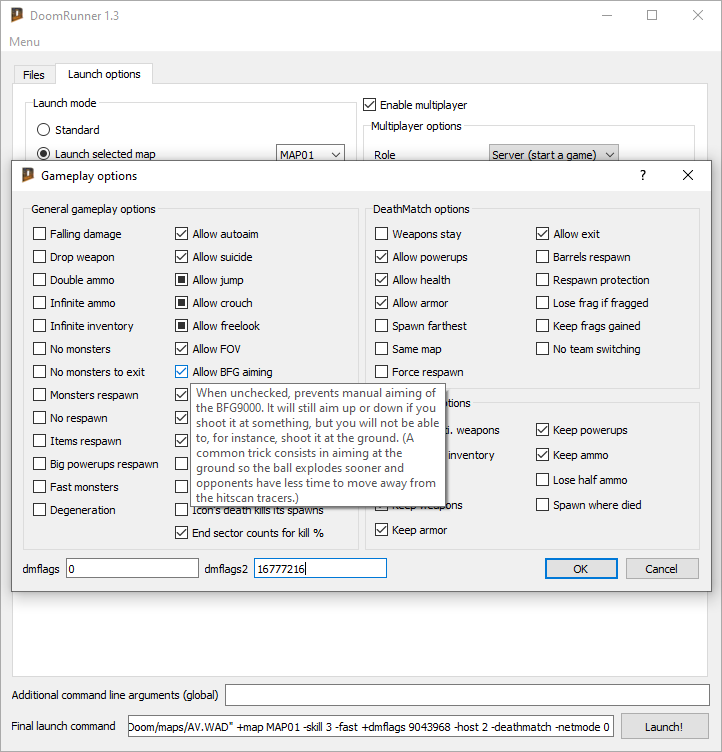The image size is (722, 752).
Task: Select Launch selected map radio button
Action: [x=43, y=153]
